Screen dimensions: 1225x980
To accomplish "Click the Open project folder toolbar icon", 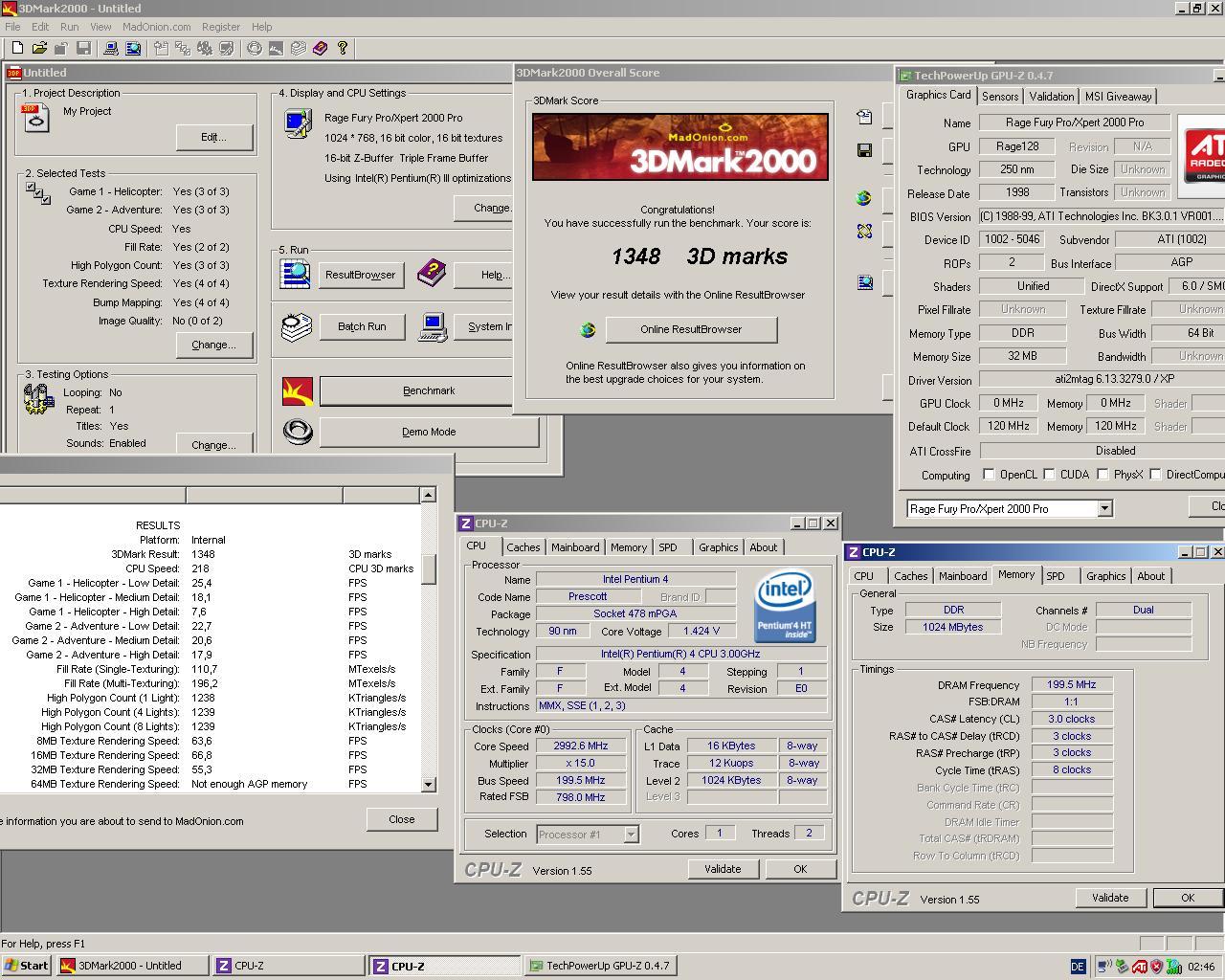I will 39,48.
